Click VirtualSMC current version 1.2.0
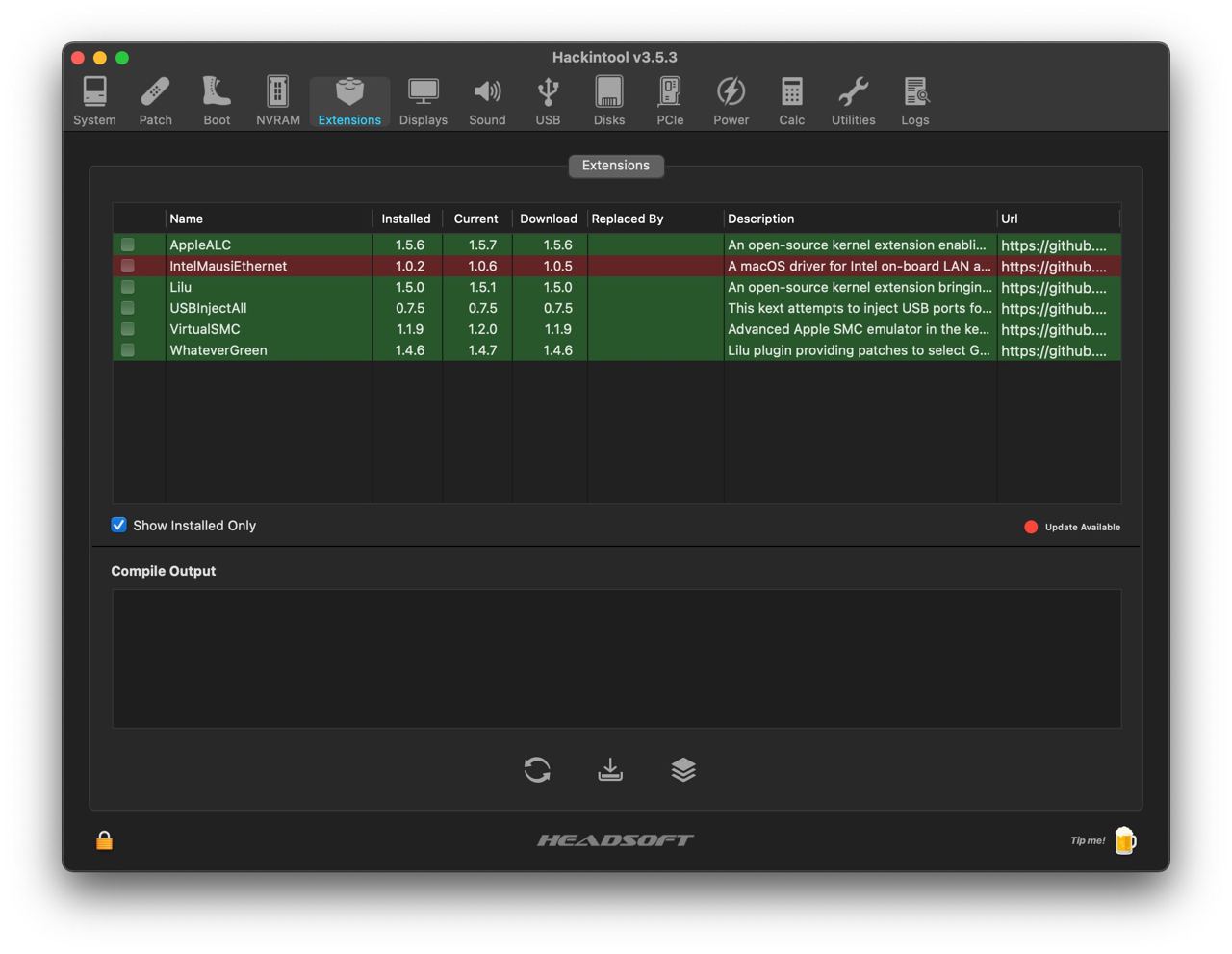The width and height of the screenshot is (1232, 954). (x=482, y=329)
